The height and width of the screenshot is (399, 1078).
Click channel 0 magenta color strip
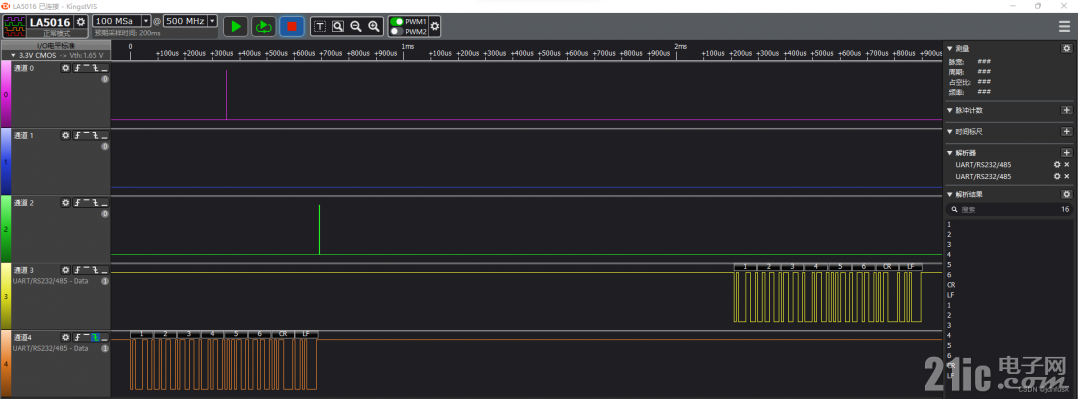click(6, 94)
